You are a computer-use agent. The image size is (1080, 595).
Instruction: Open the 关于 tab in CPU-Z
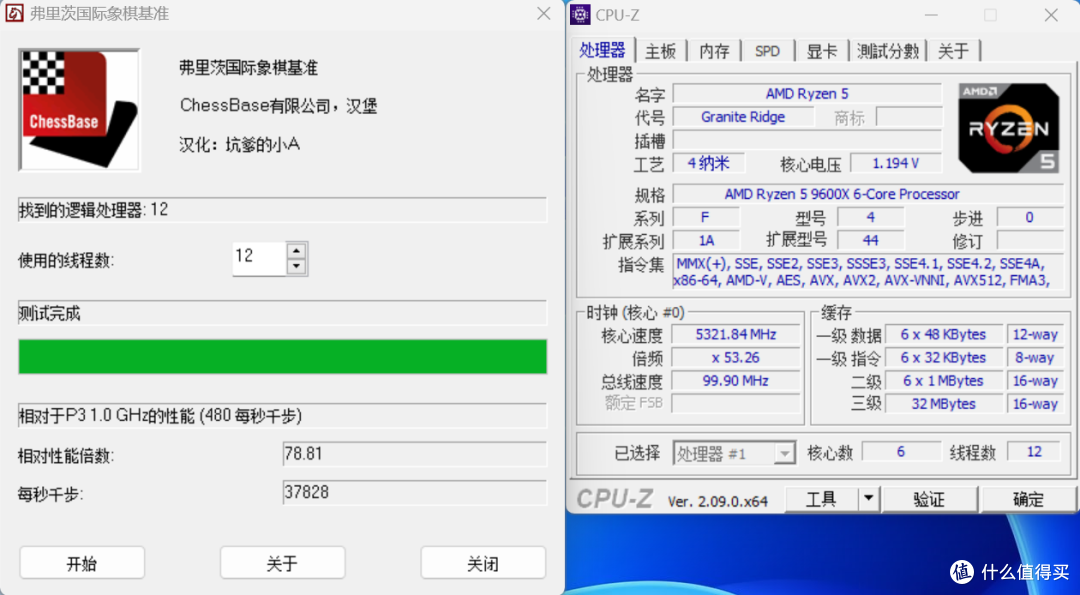(954, 51)
